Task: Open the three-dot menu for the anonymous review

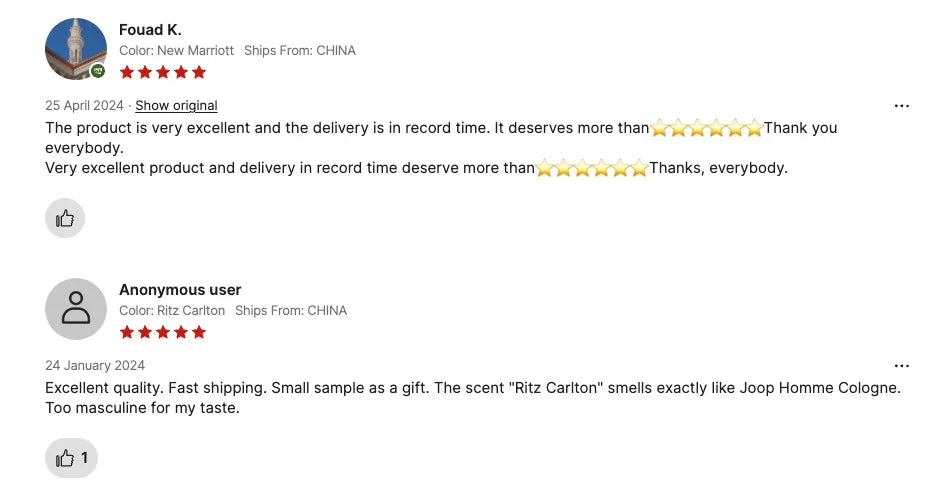Action: point(902,366)
